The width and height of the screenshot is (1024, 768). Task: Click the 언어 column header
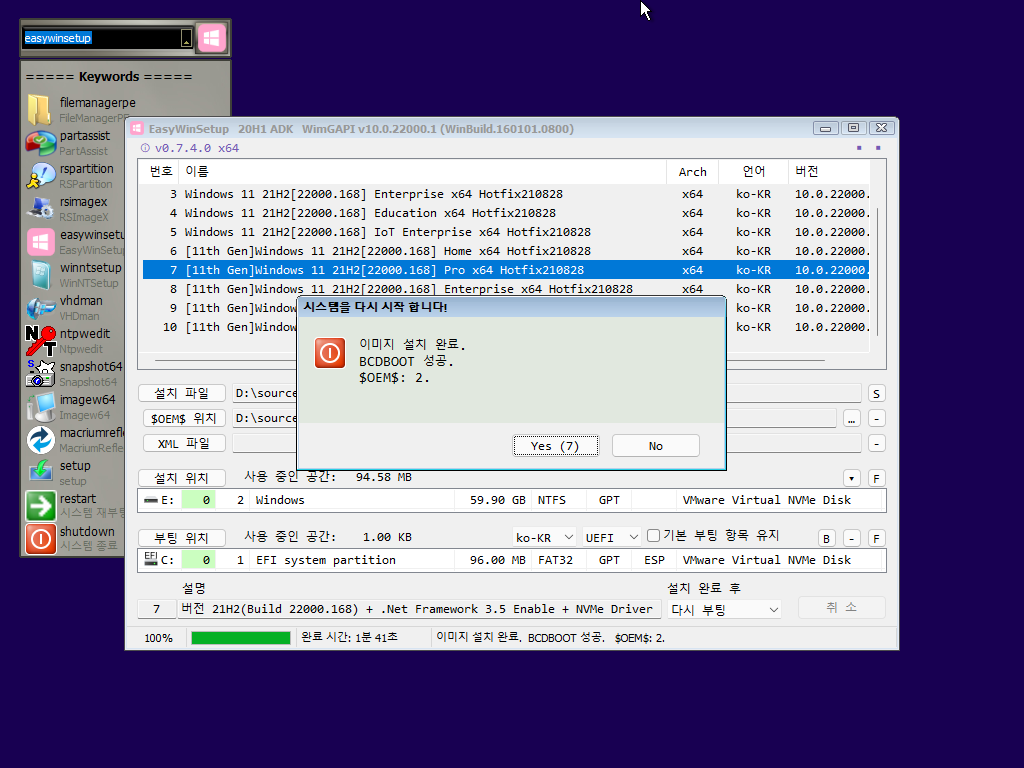[x=753, y=172]
